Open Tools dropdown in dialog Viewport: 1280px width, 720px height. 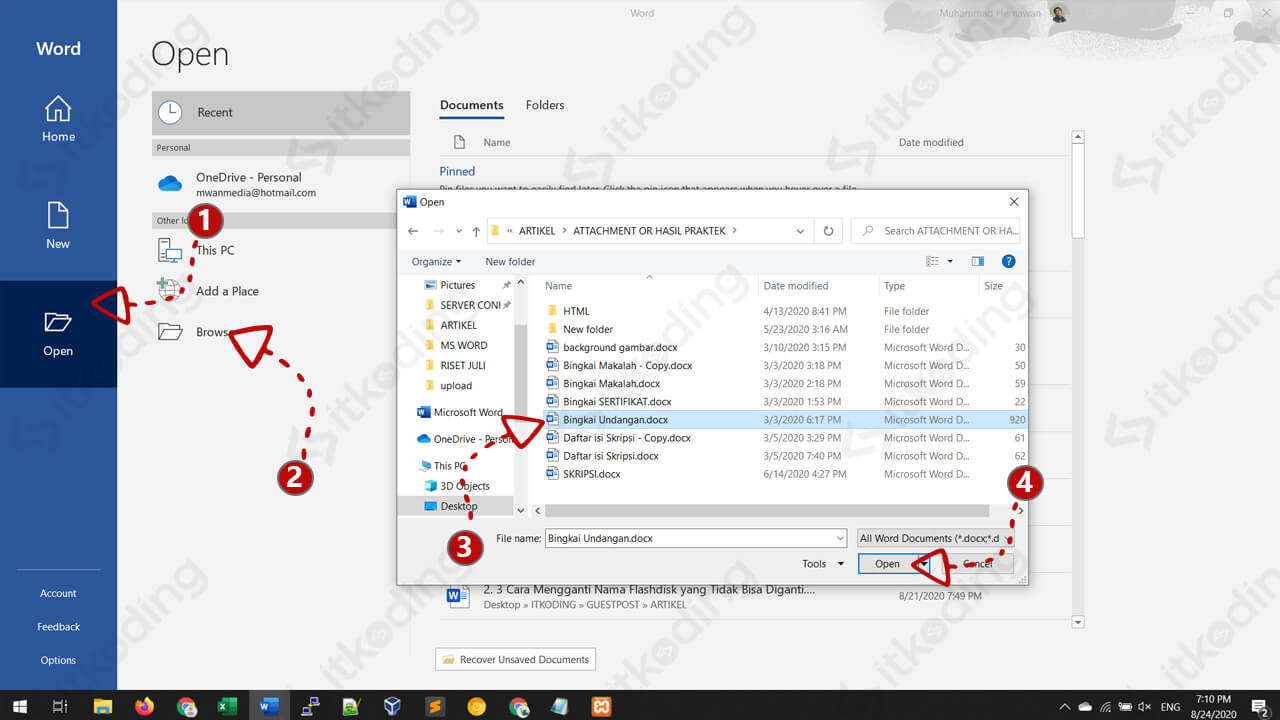tap(823, 564)
